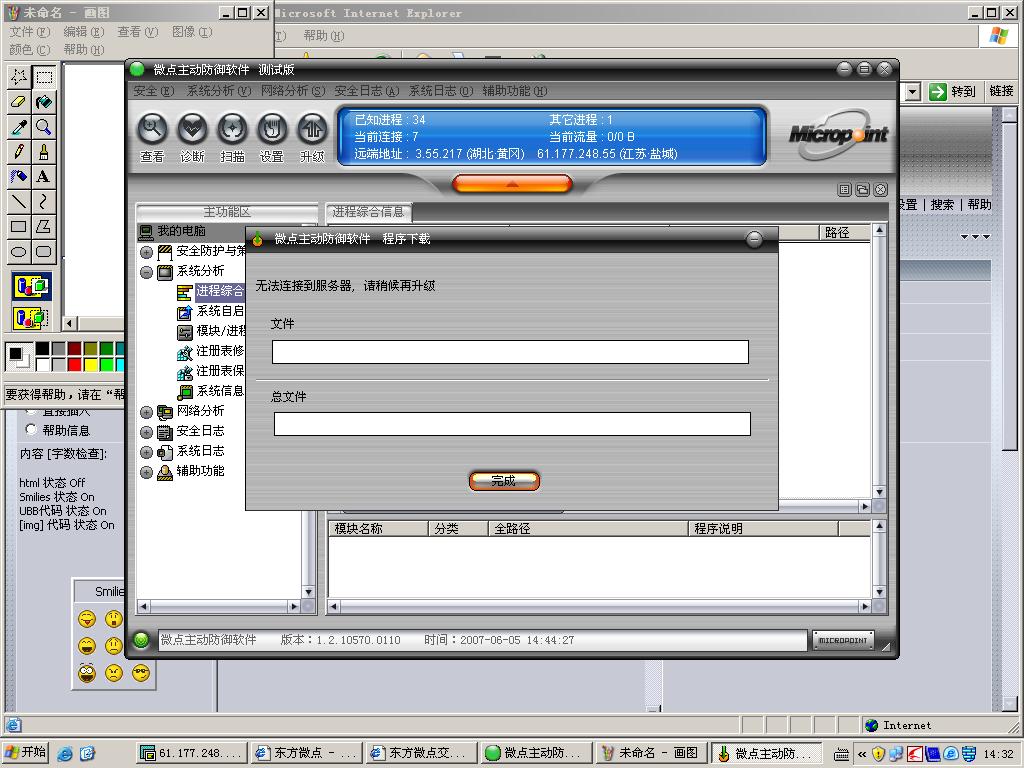Open the 图像(I) menu in Paint

pos(191,32)
